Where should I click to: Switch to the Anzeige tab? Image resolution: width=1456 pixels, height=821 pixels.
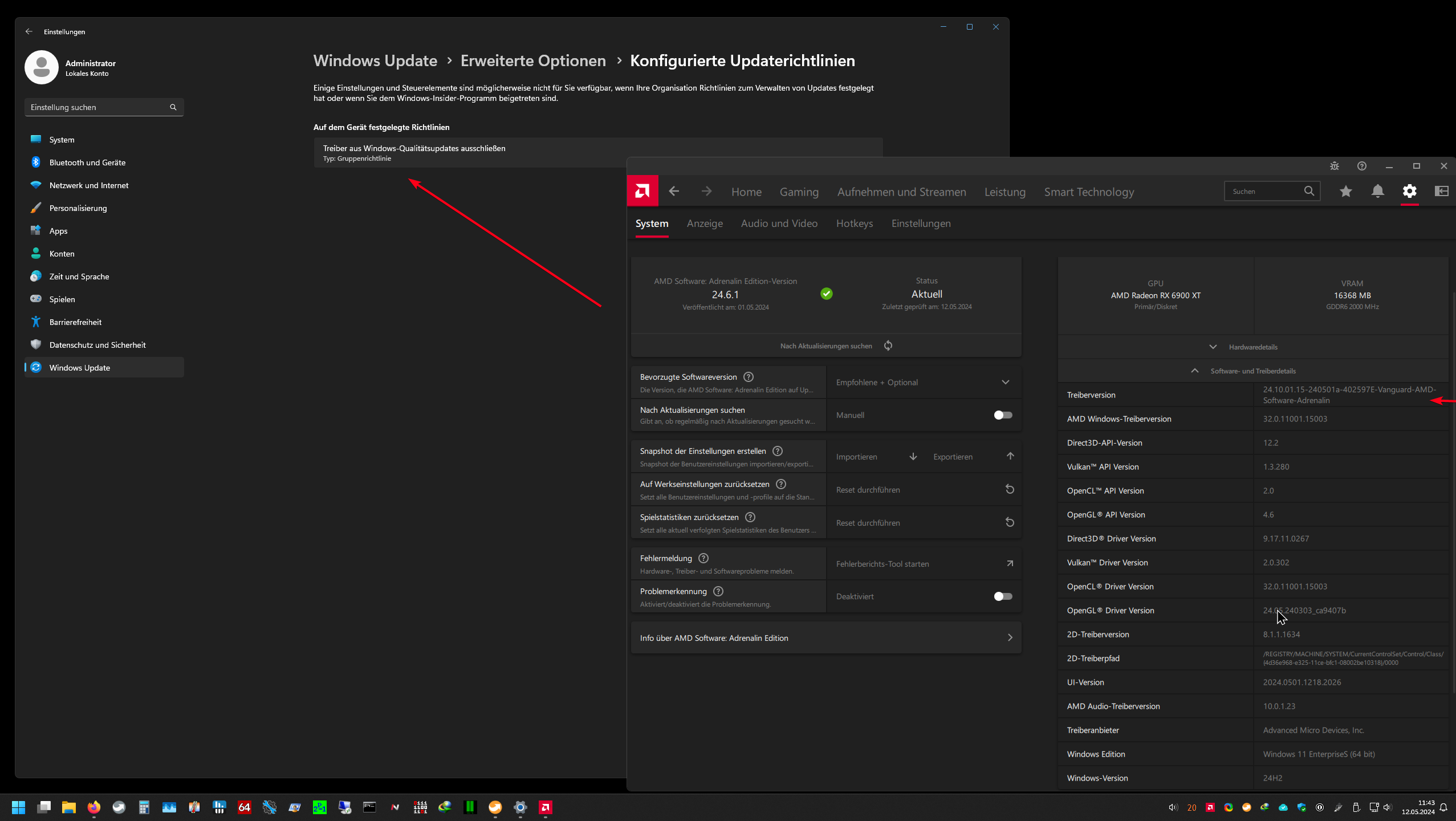(x=705, y=223)
